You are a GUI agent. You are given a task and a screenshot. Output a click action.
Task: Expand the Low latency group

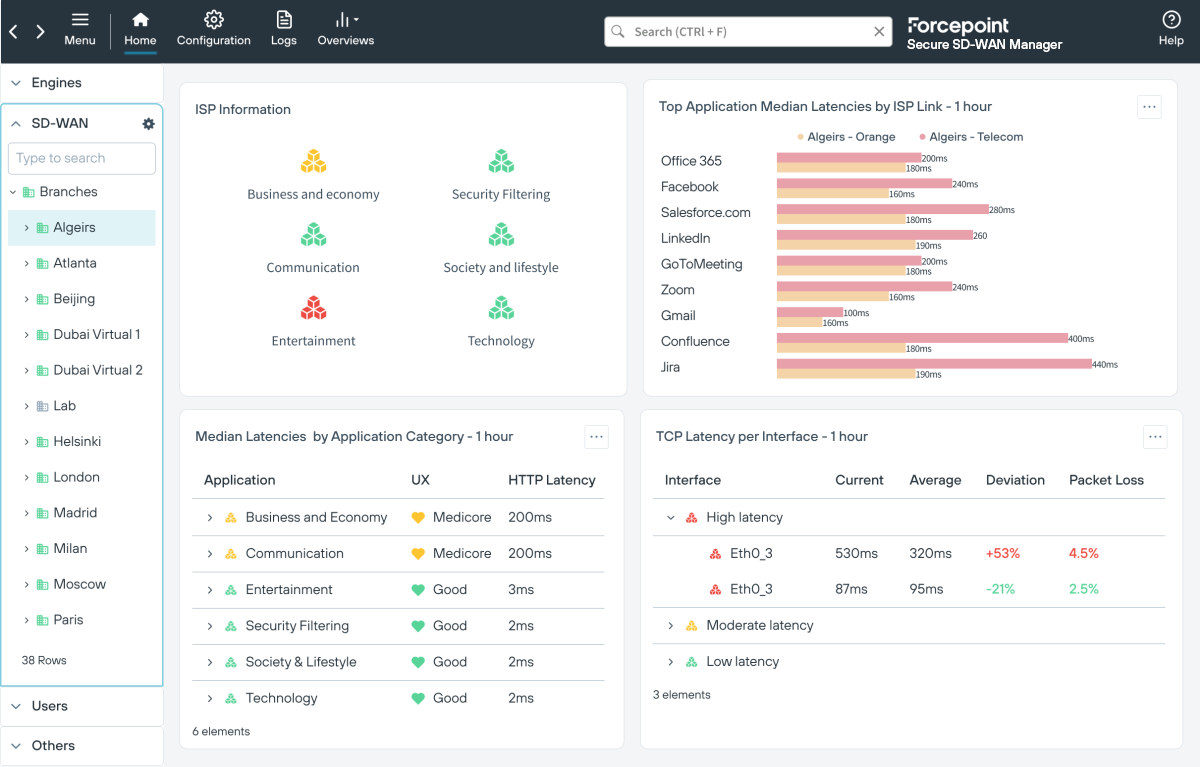[671, 662]
